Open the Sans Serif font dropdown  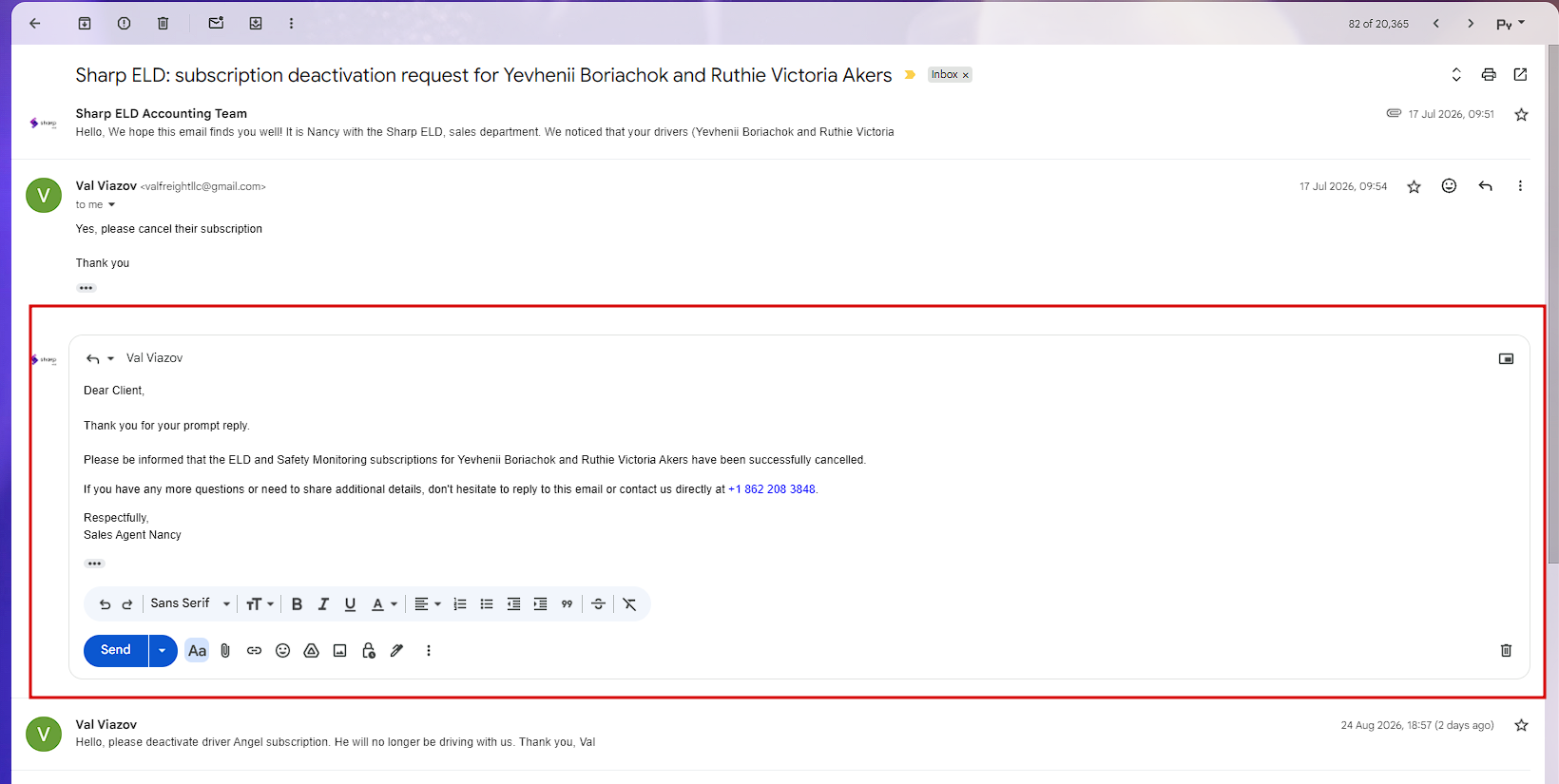[190, 603]
